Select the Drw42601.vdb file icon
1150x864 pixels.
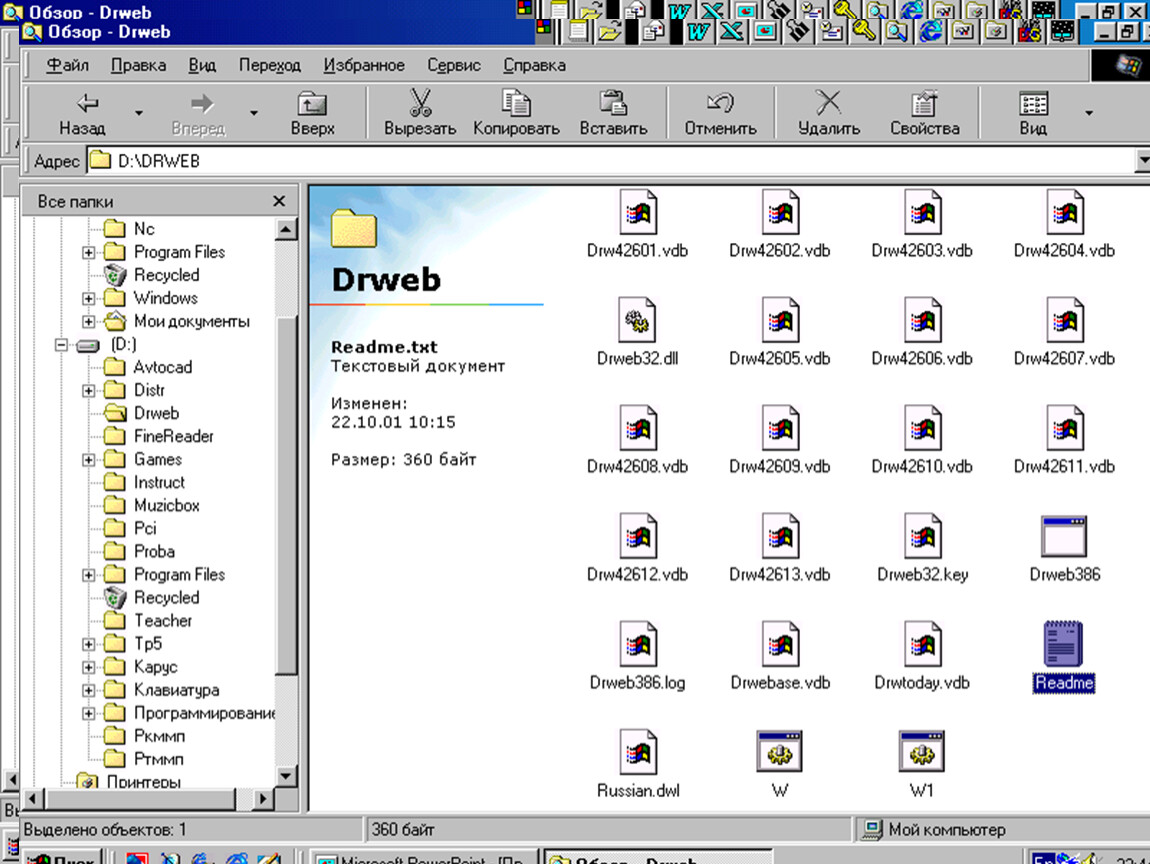pyautogui.click(x=637, y=213)
